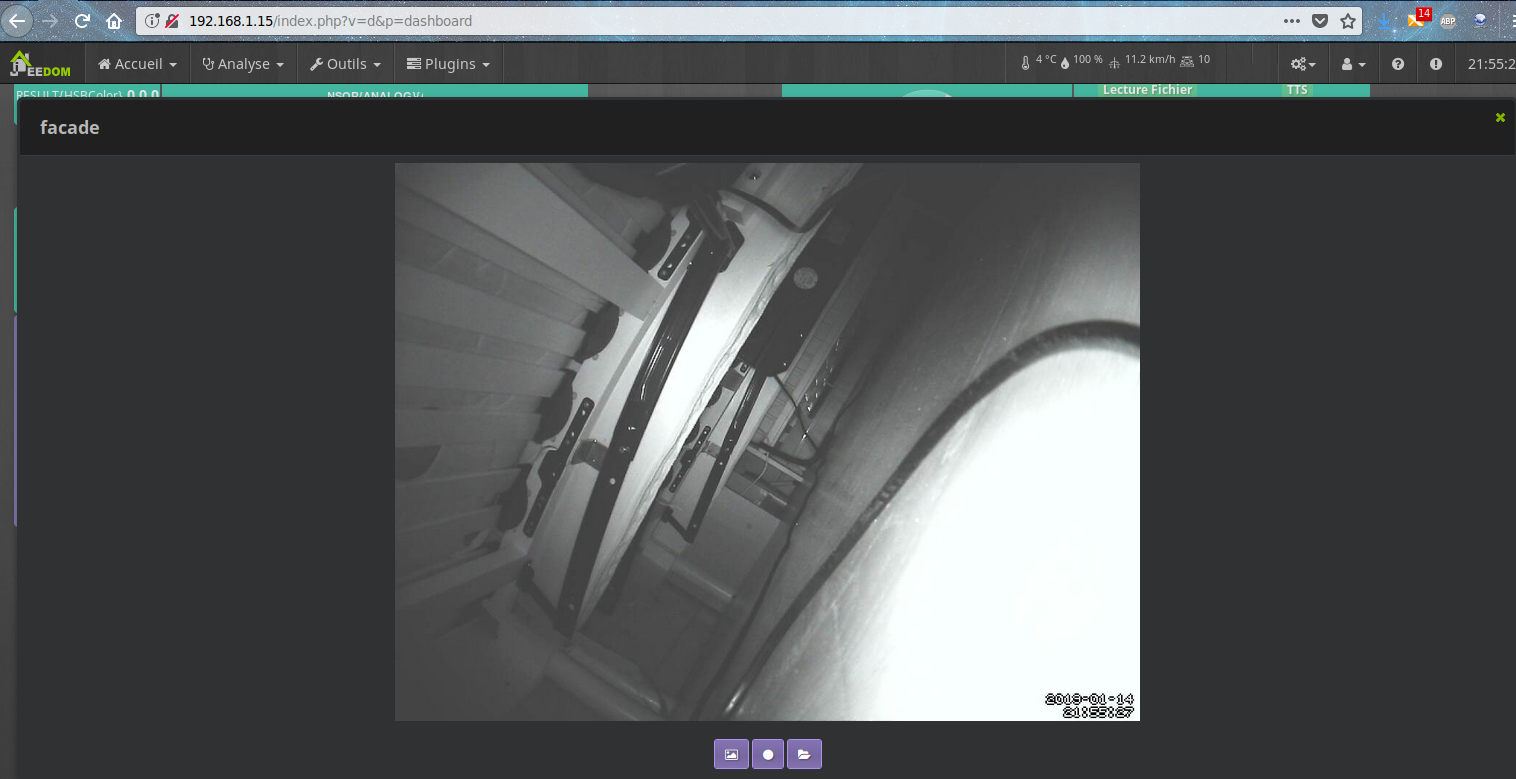Click the Jeedom logo

tap(40, 62)
